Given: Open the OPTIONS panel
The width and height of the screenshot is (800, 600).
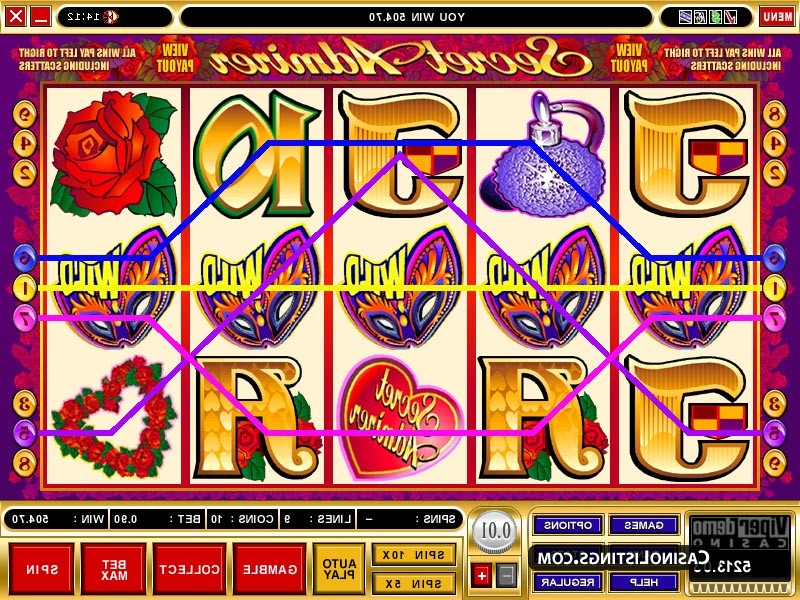Looking at the screenshot, I should (x=568, y=524).
